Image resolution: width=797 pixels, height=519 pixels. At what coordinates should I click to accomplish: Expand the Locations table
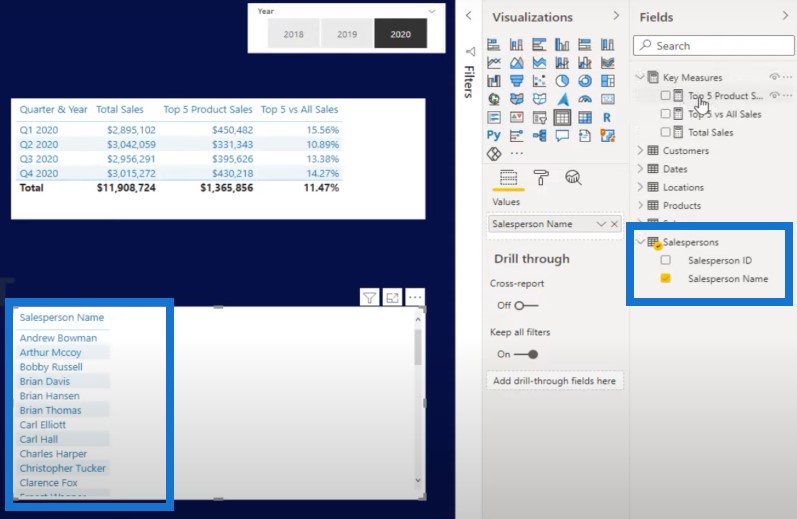pyautogui.click(x=640, y=187)
